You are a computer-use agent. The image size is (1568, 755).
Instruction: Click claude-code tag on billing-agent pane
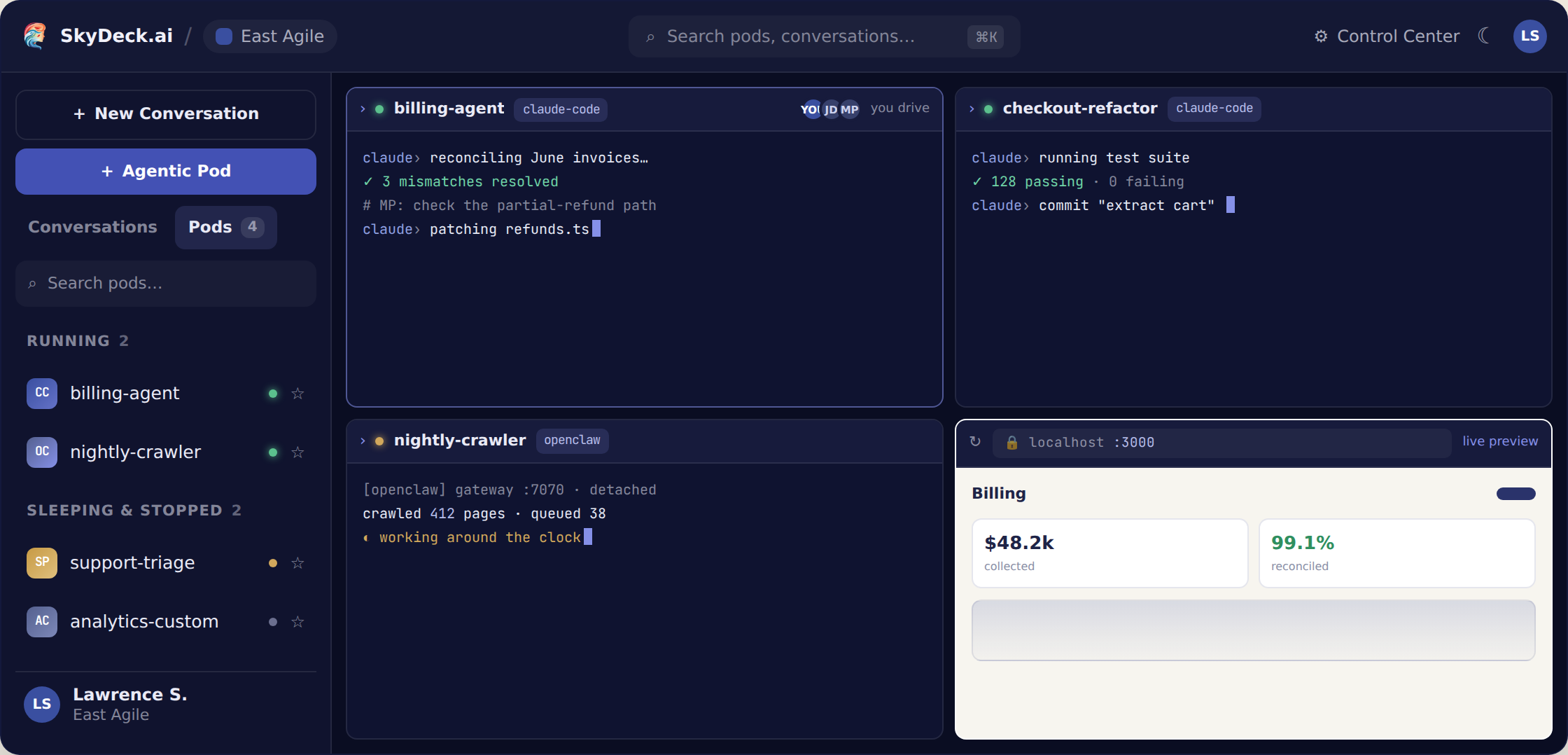(561, 109)
